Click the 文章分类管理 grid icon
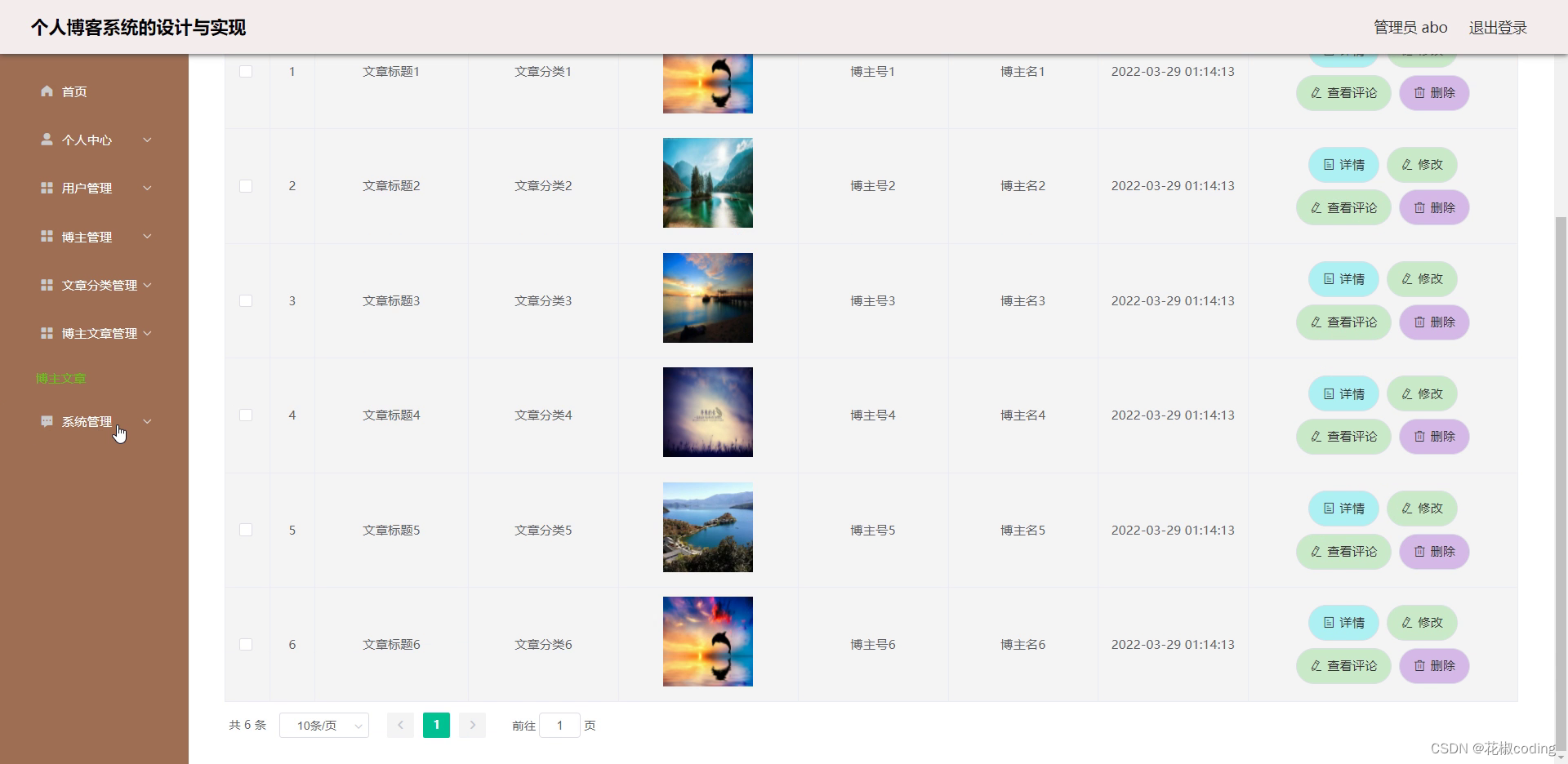 pyautogui.click(x=47, y=285)
